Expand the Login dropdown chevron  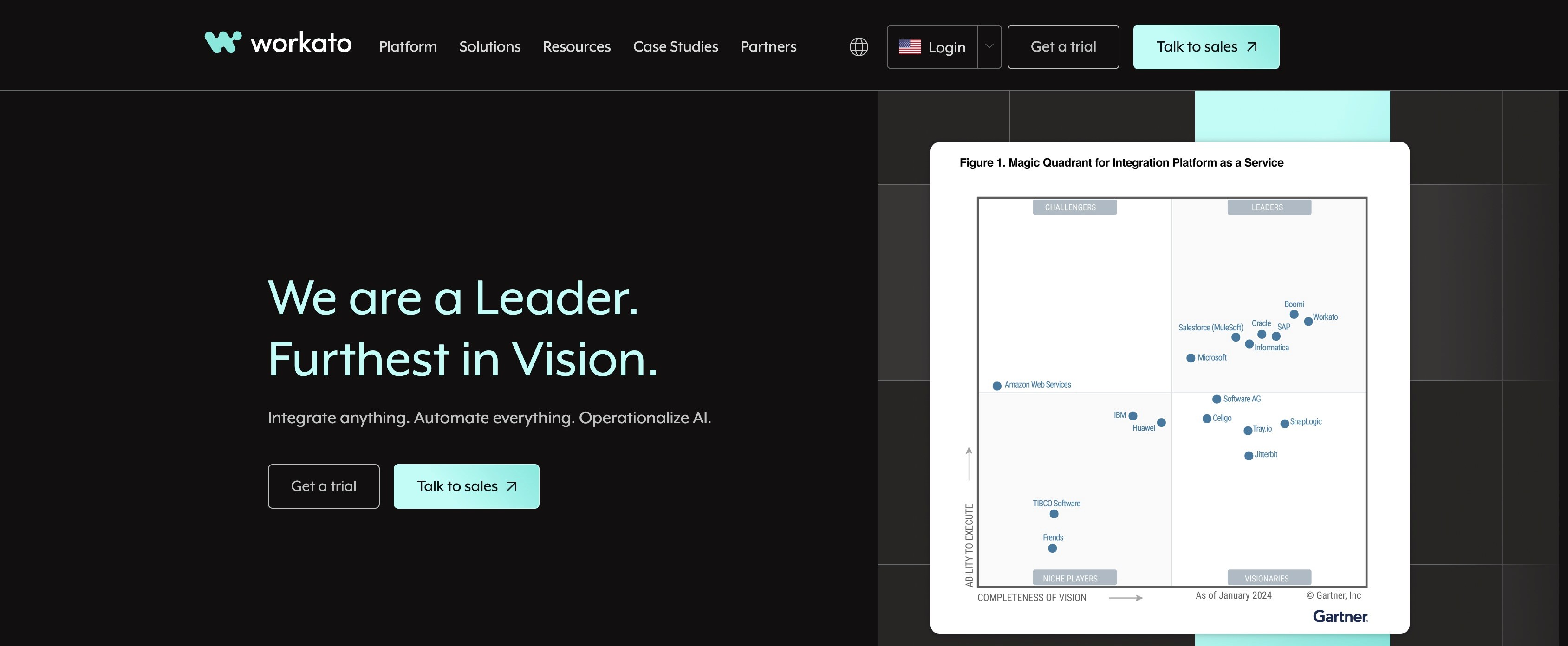pyautogui.click(x=989, y=47)
